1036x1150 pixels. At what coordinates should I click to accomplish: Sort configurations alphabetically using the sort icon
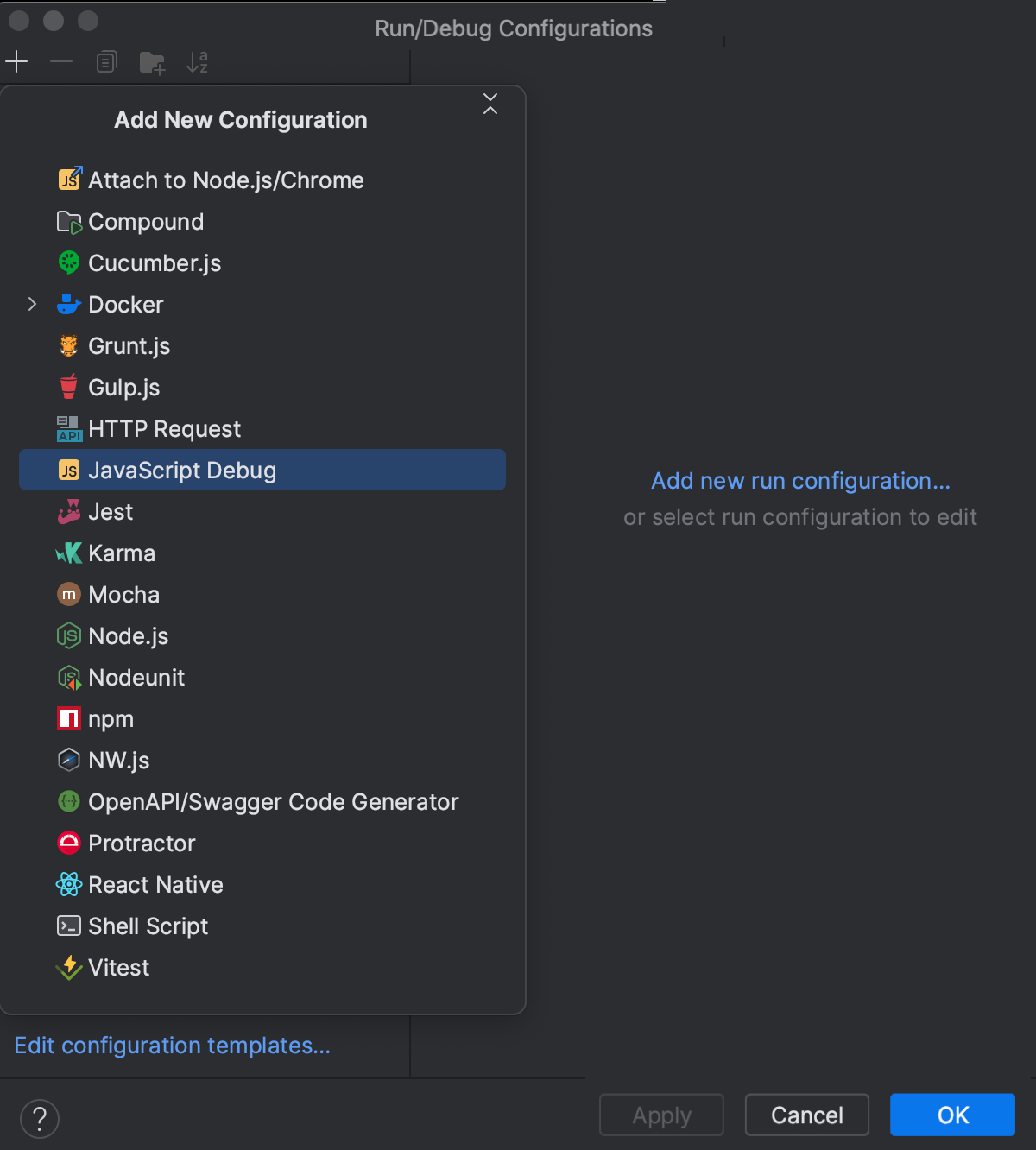point(198,61)
